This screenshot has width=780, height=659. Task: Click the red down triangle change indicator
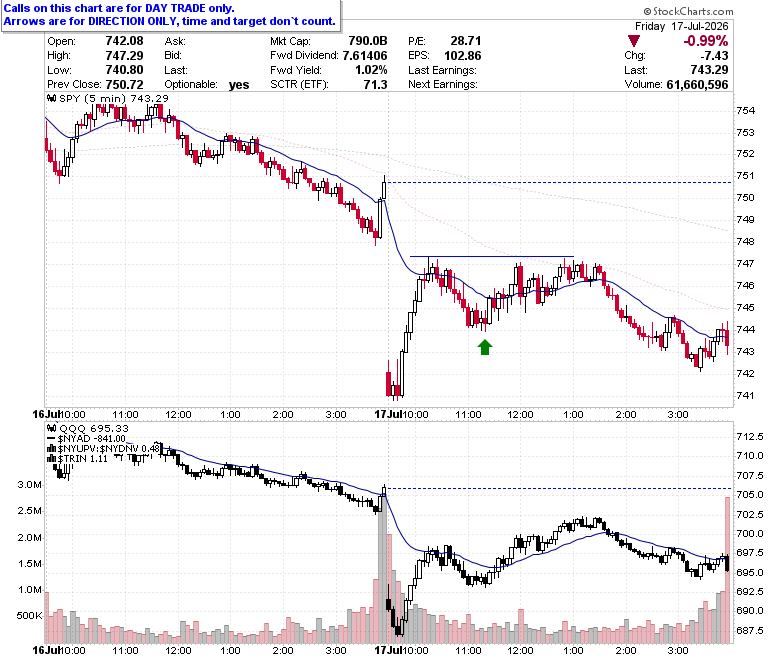(x=634, y=41)
